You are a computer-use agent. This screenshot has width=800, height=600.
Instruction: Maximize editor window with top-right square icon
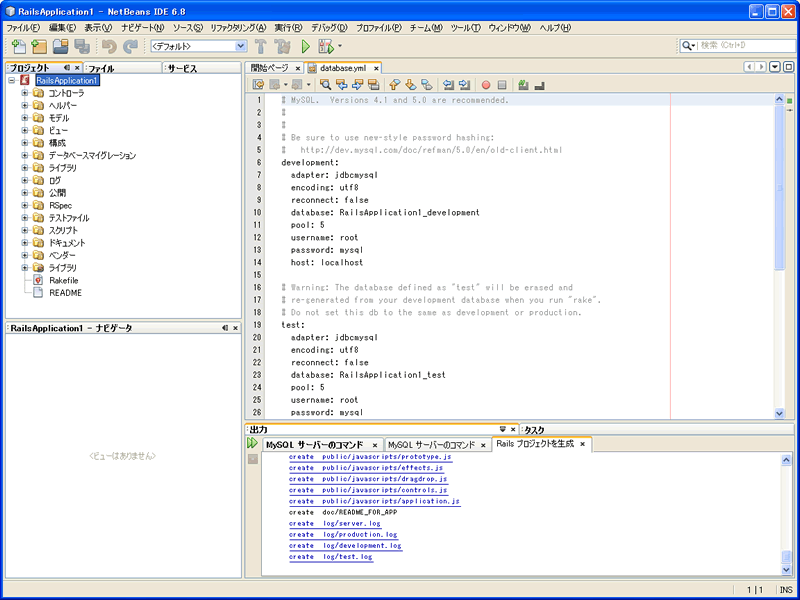click(788, 67)
